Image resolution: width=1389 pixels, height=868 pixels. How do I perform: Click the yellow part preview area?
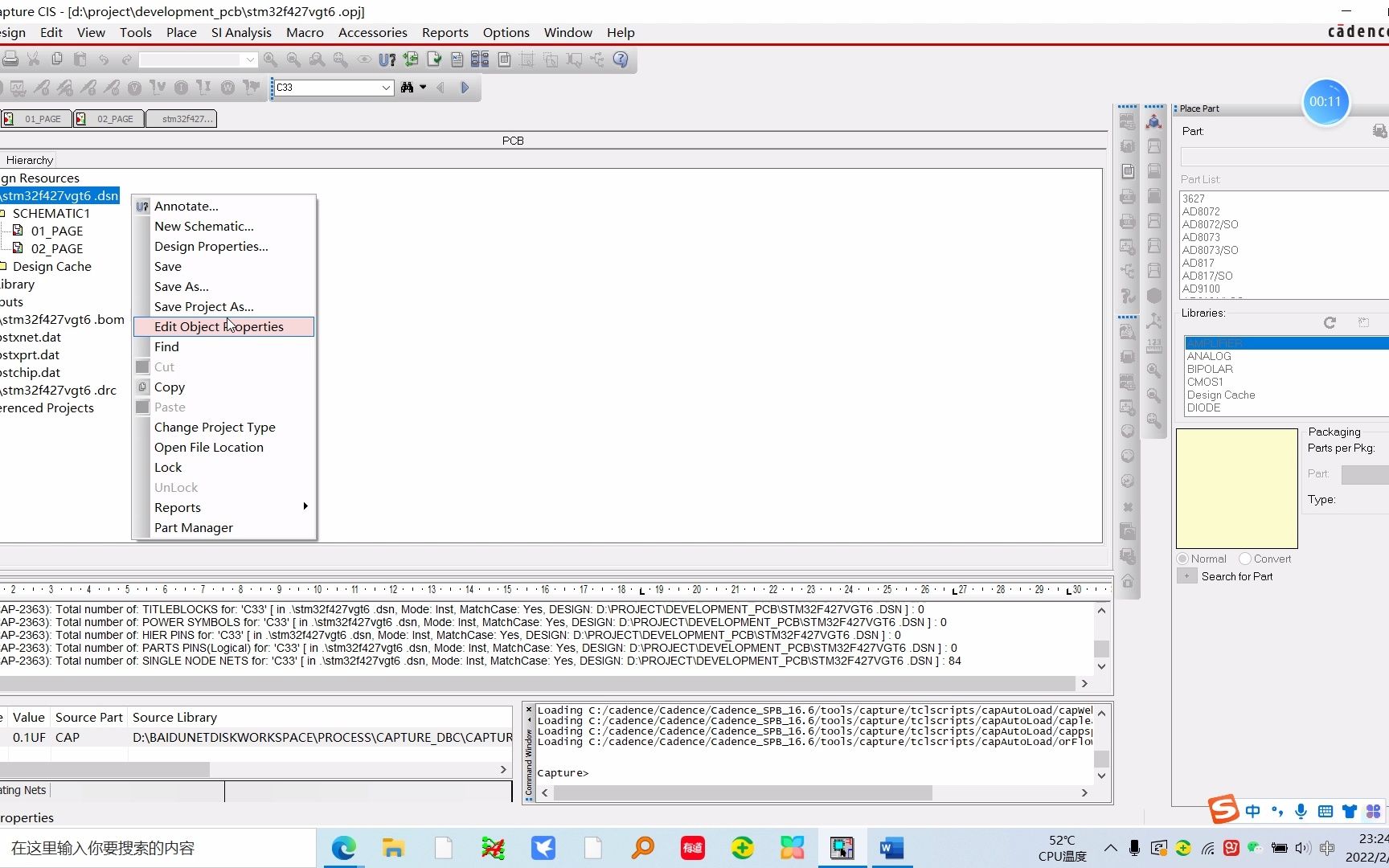click(1236, 489)
